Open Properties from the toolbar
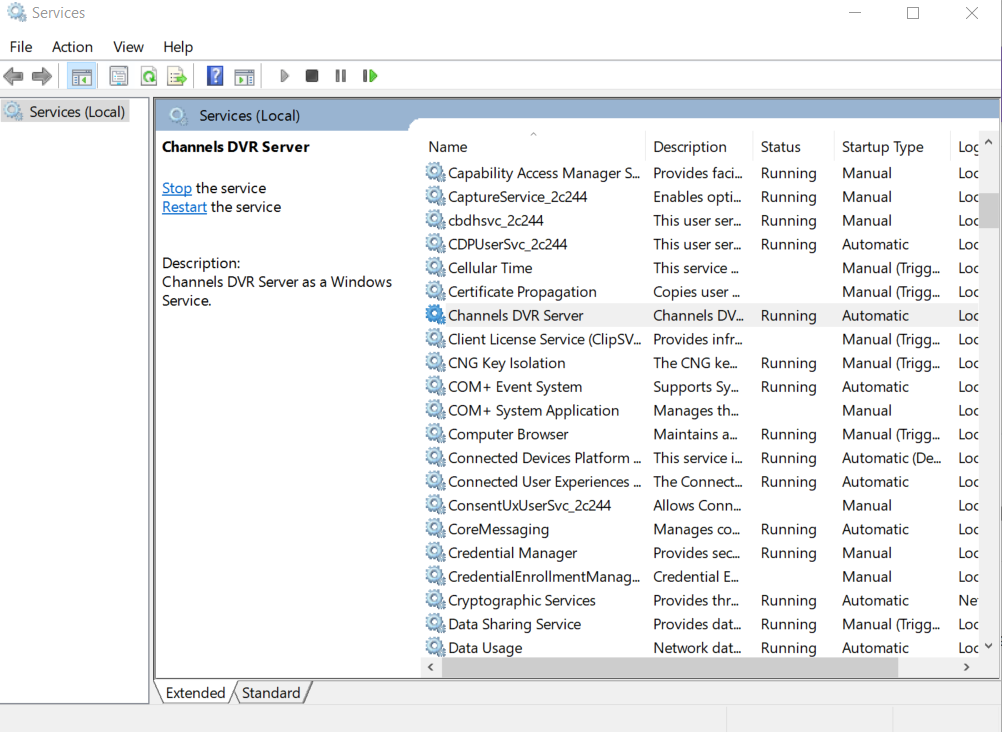The width and height of the screenshot is (1002, 732). point(119,75)
